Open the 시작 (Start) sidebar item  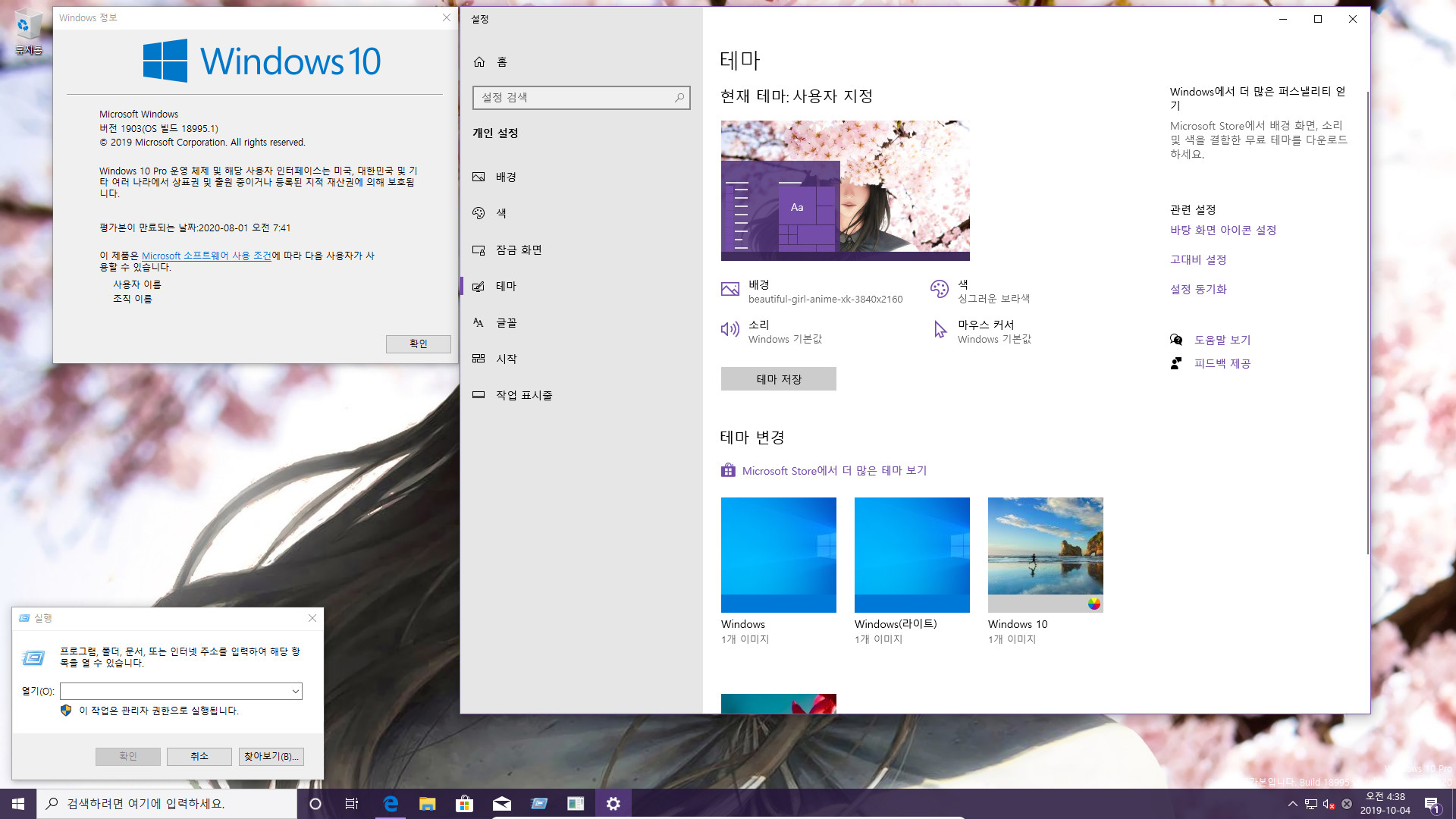581,359
